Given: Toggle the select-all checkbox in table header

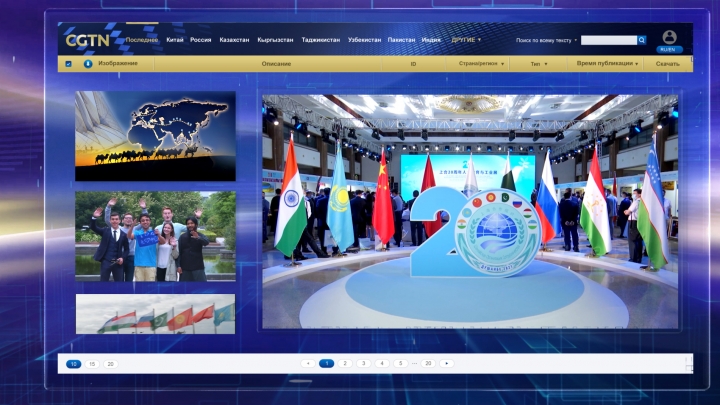Looking at the screenshot, I should click(x=68, y=63).
